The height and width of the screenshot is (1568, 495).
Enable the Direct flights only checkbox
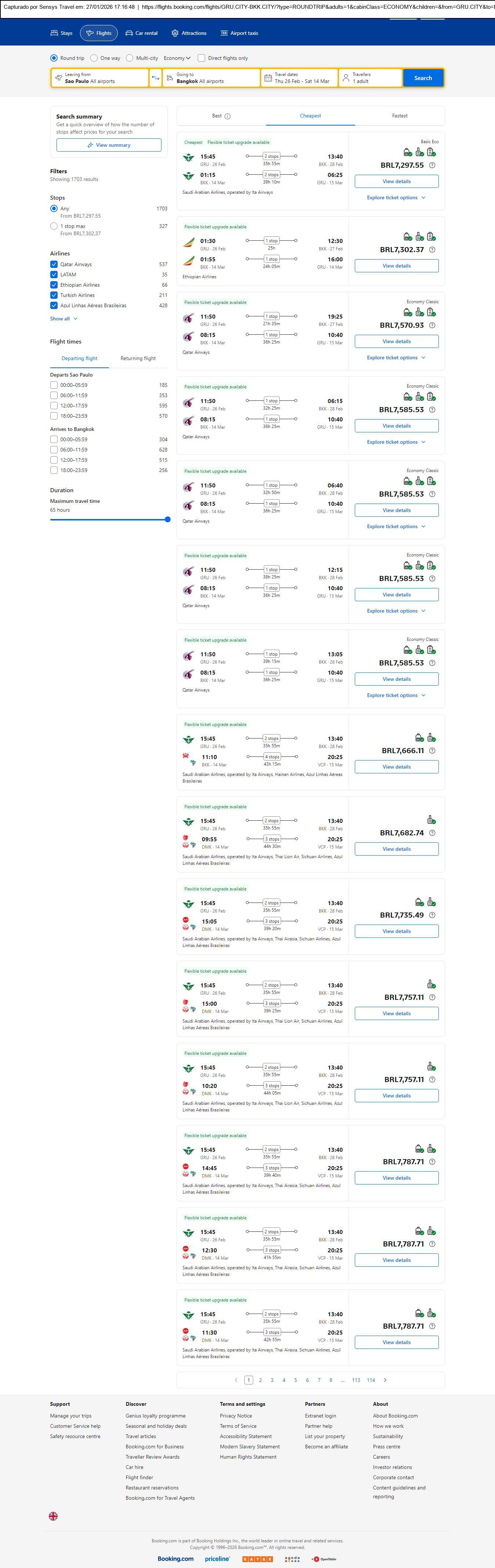pyautogui.click(x=201, y=58)
